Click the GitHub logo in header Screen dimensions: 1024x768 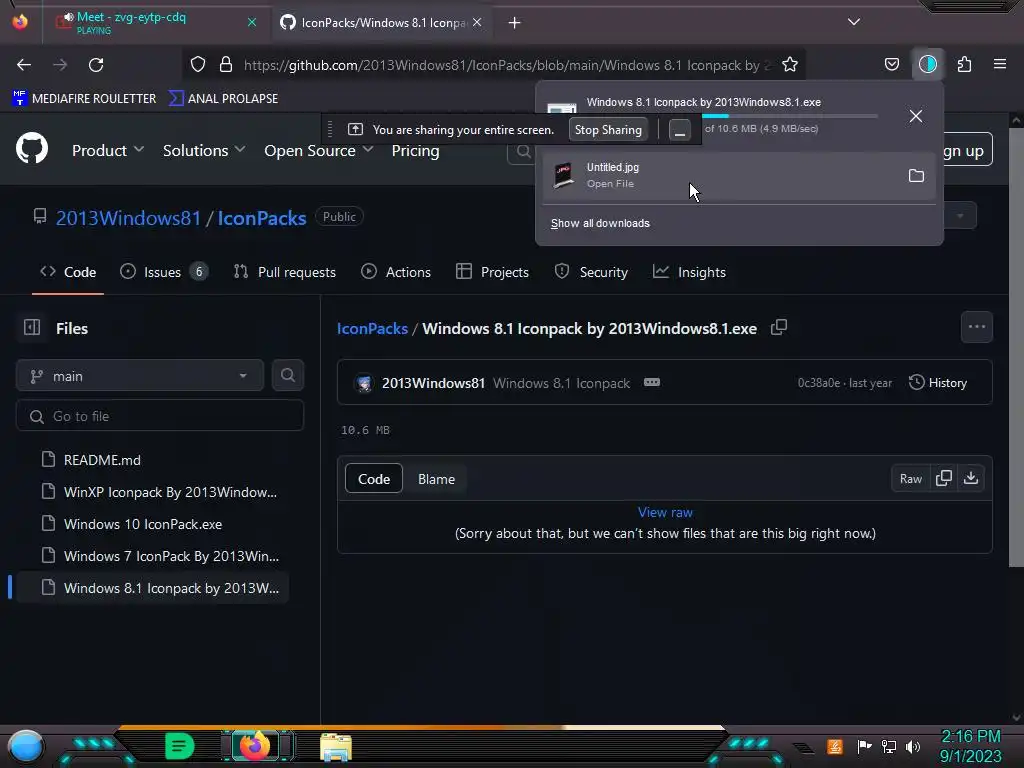tap(32, 149)
